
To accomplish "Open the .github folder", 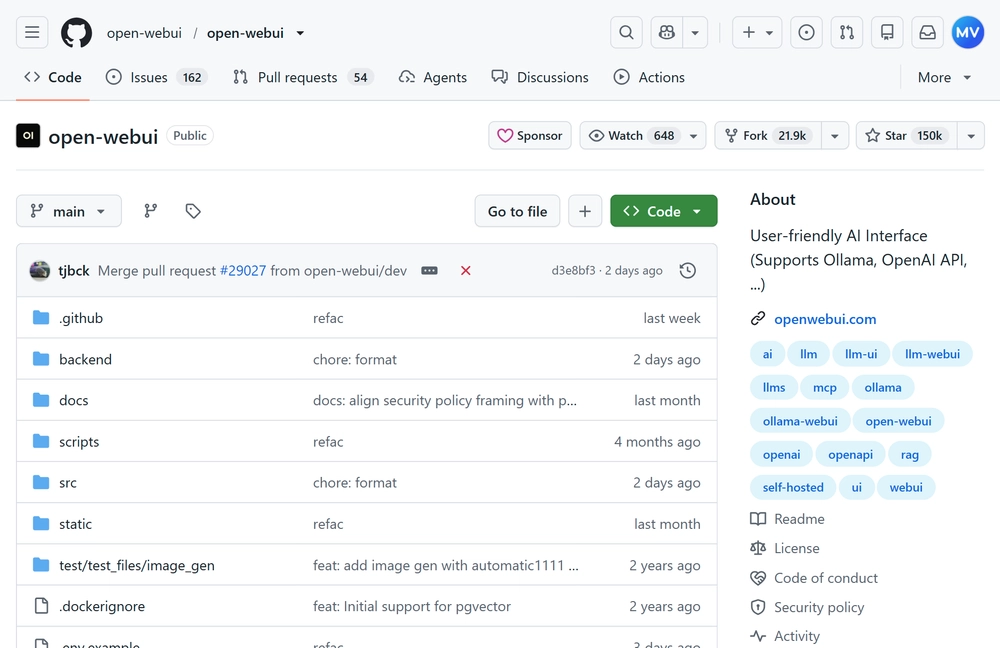I will pyautogui.click(x=81, y=318).
